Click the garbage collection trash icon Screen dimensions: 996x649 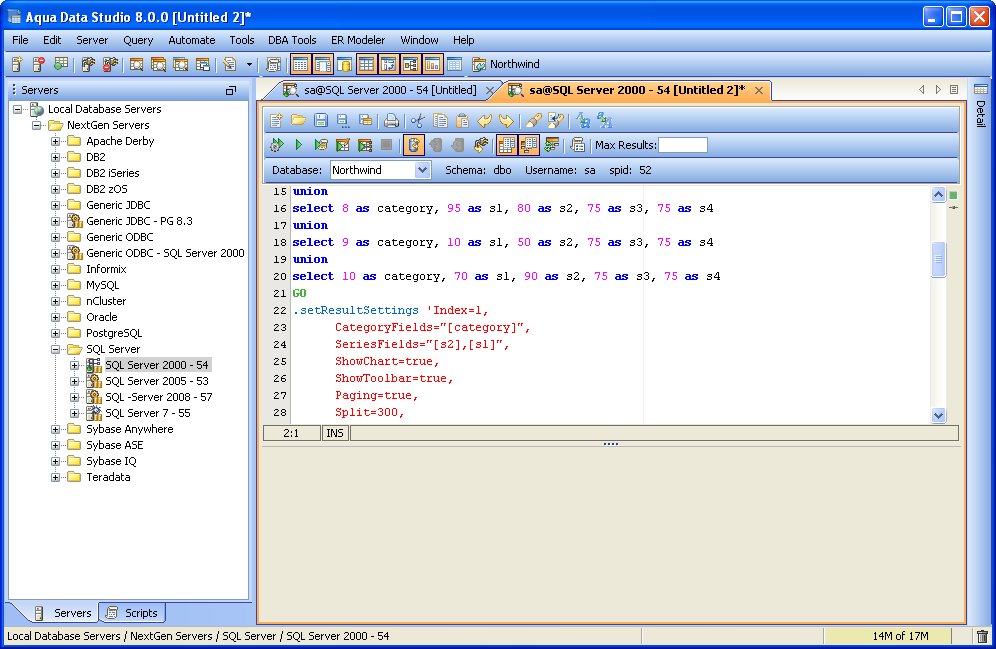982,636
